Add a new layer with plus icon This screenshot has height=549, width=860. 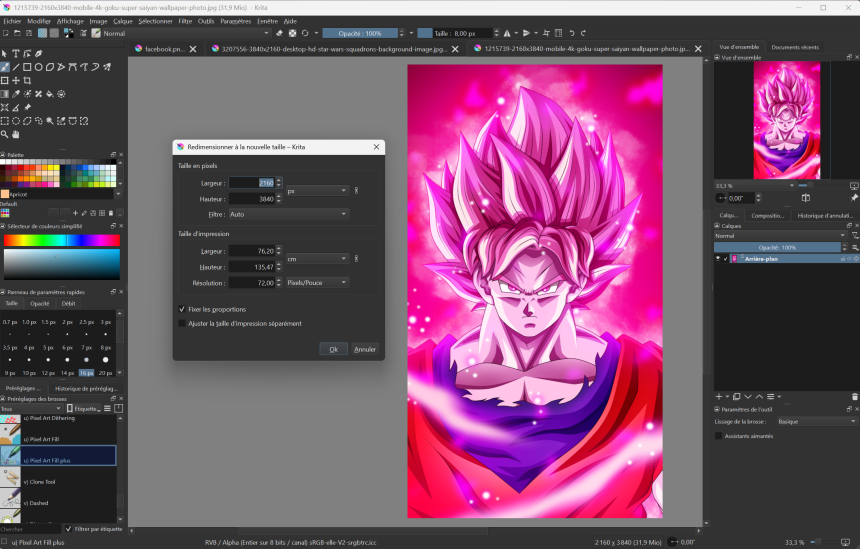tap(719, 396)
